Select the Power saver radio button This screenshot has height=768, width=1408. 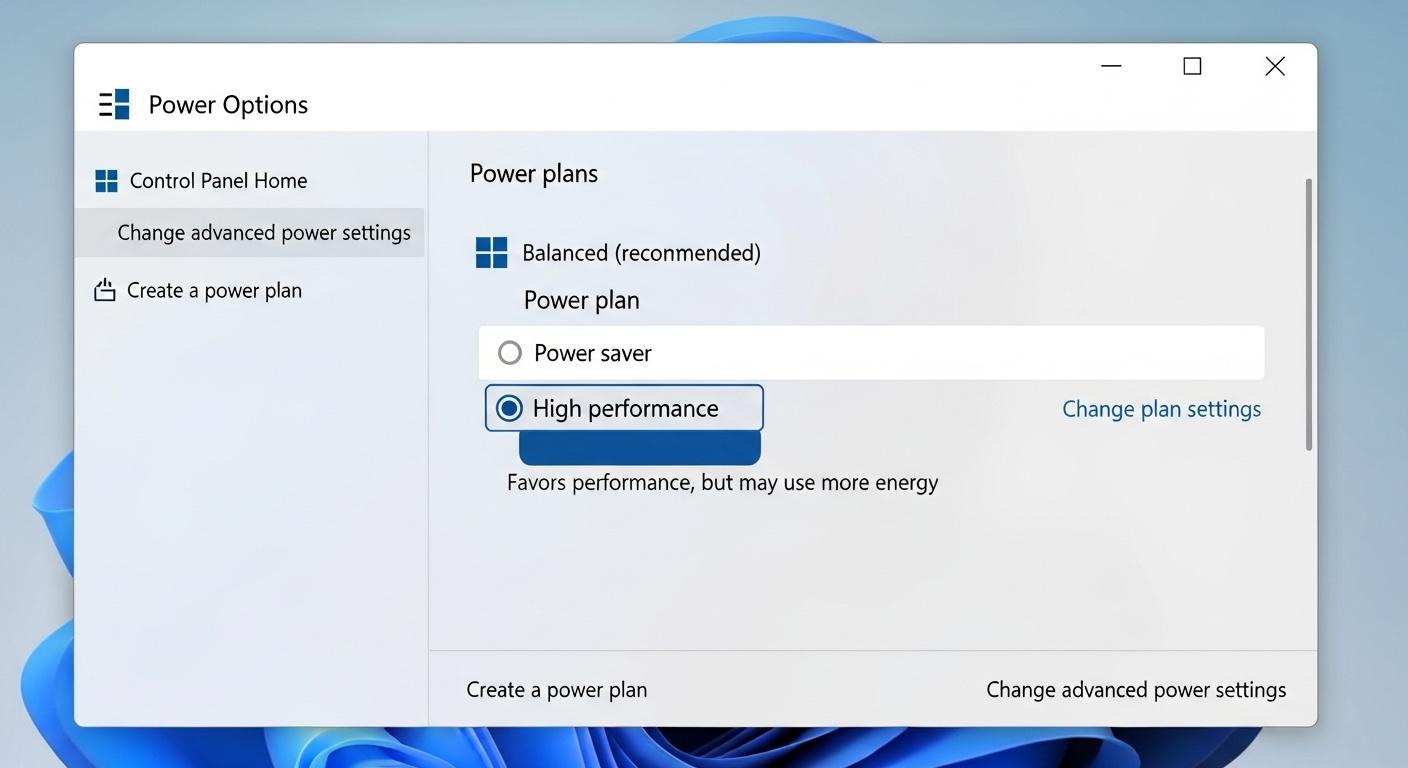click(510, 352)
